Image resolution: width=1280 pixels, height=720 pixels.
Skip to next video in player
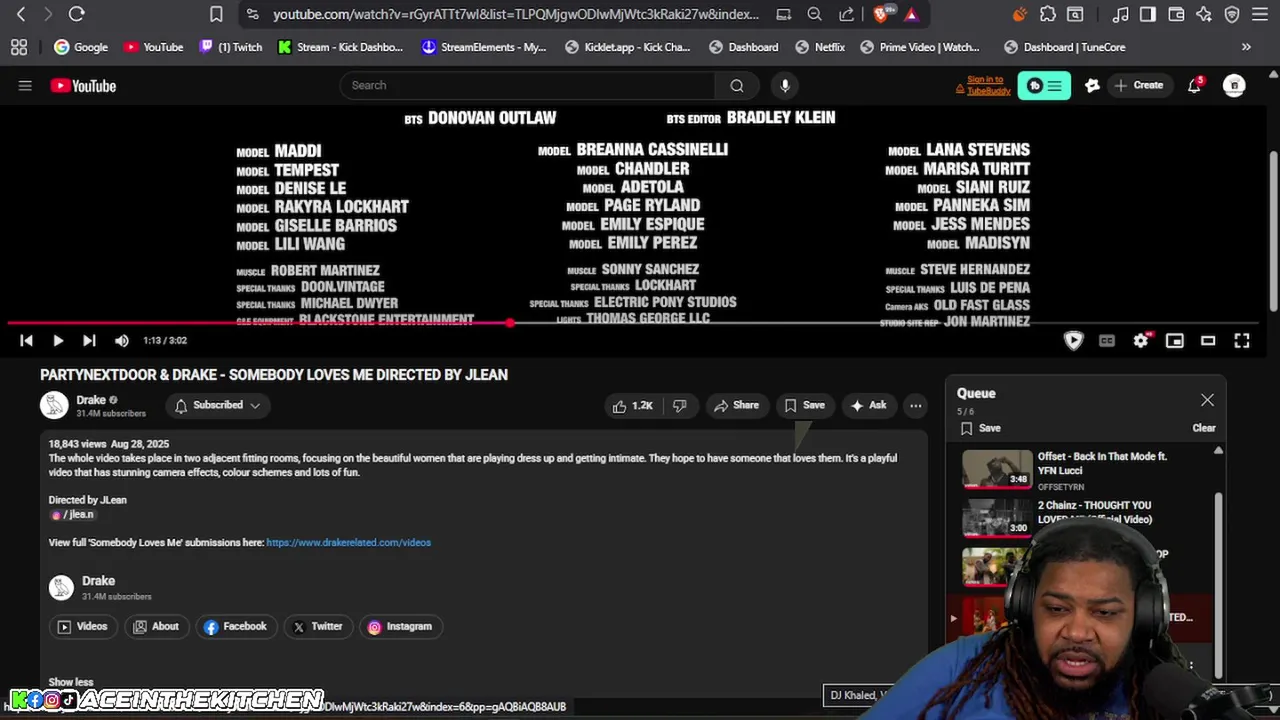coord(89,341)
